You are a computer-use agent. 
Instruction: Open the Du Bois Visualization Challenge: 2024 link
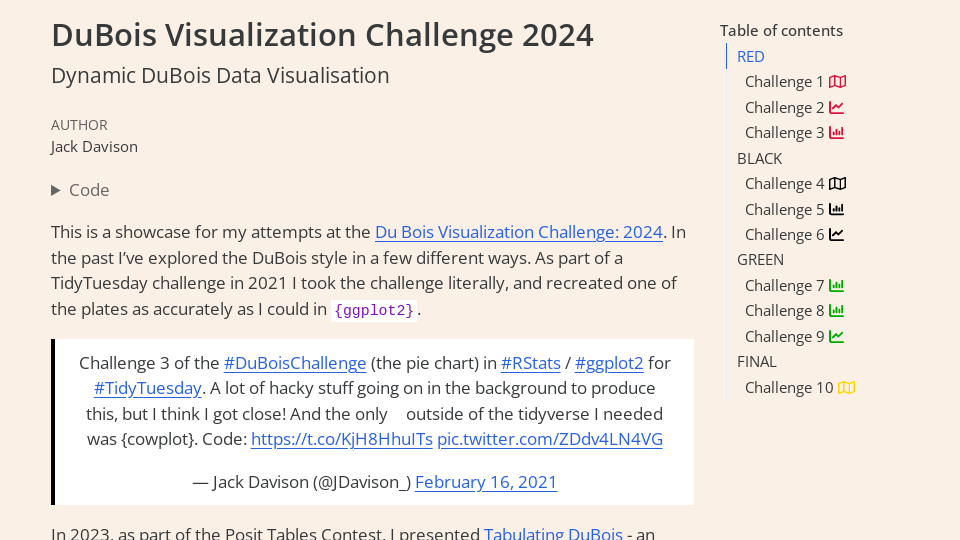[518, 233]
